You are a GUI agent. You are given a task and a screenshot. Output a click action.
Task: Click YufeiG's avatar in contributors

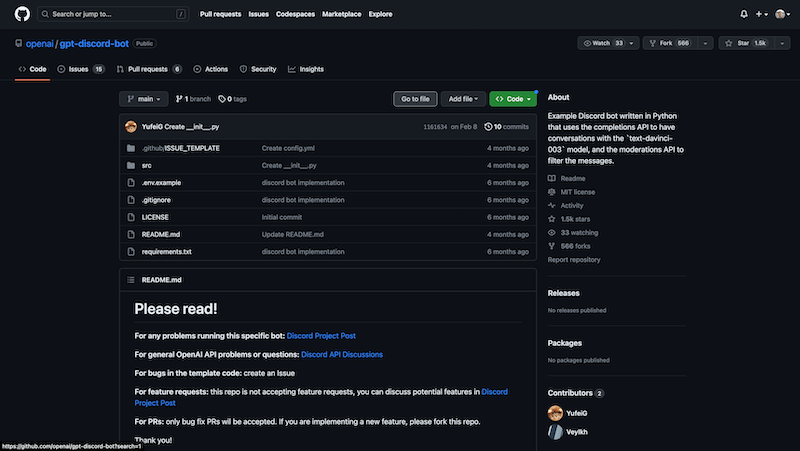pyautogui.click(x=555, y=412)
